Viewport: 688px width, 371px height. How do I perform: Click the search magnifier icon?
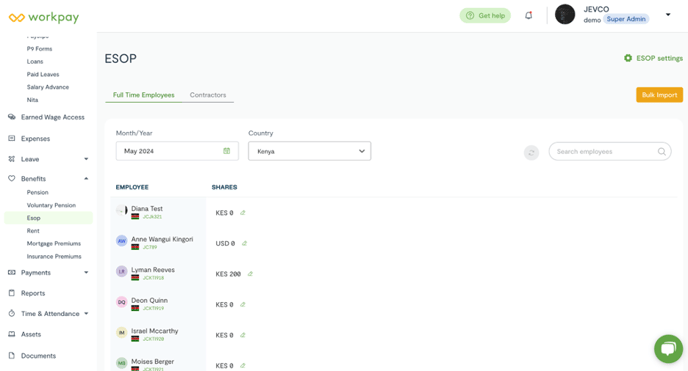(662, 152)
